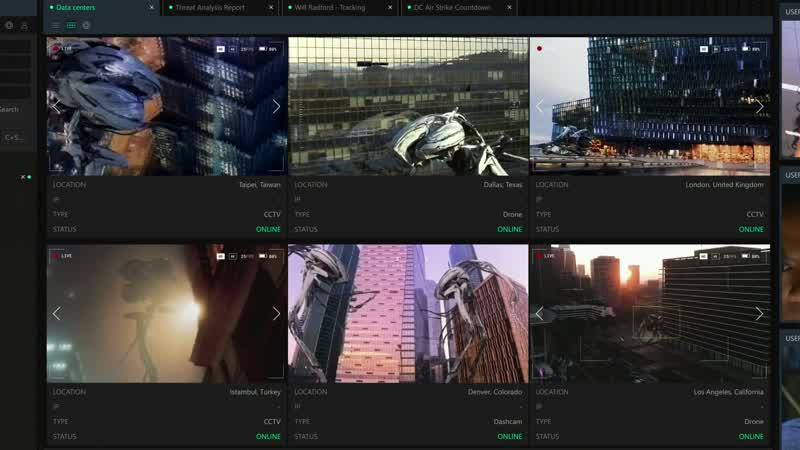Click HD quality icon on Los Angeles feed
This screenshot has height=450, width=800.
click(704, 256)
